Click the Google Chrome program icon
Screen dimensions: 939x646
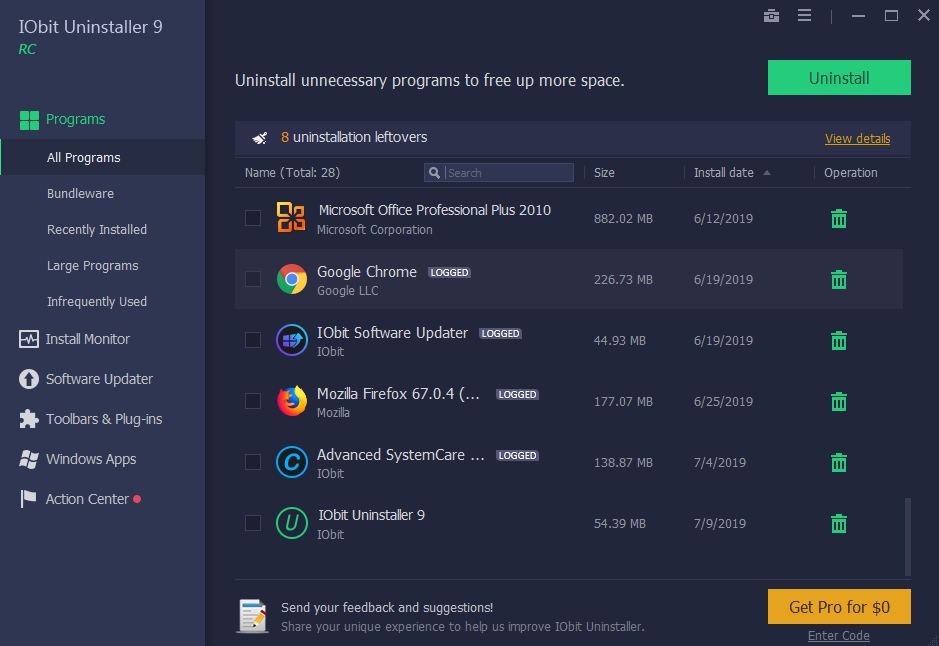pyautogui.click(x=292, y=279)
